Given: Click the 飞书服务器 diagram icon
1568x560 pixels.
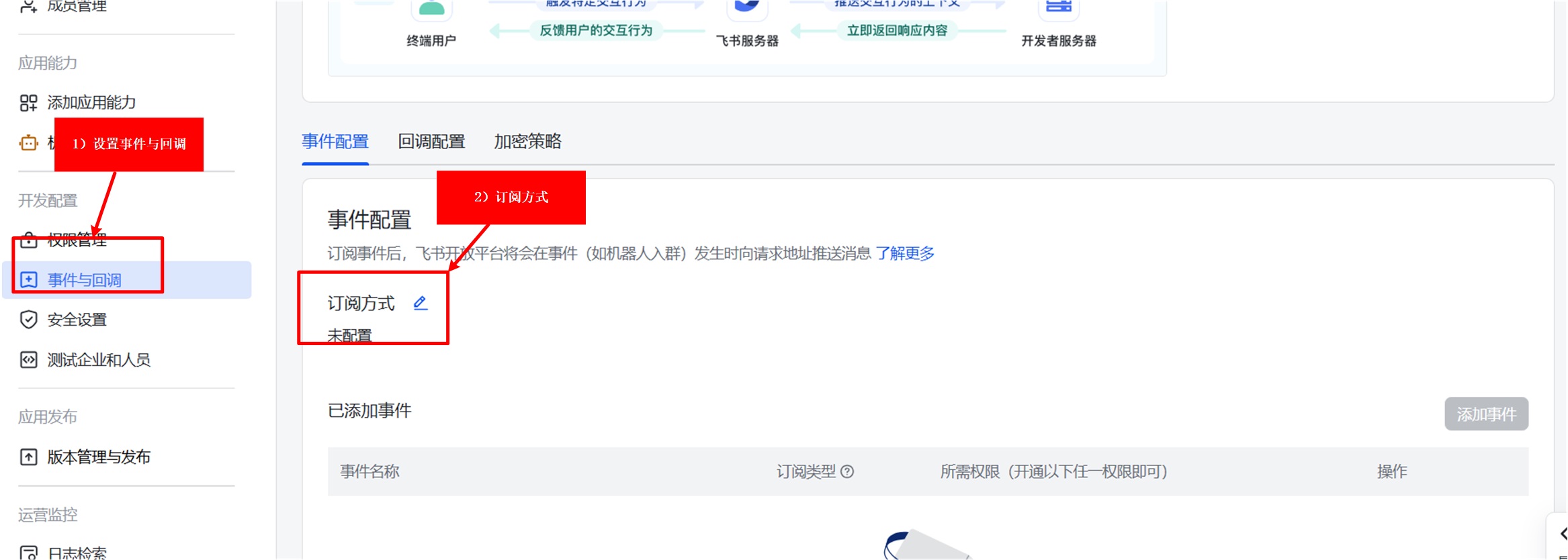Looking at the screenshot, I should (746, 8).
